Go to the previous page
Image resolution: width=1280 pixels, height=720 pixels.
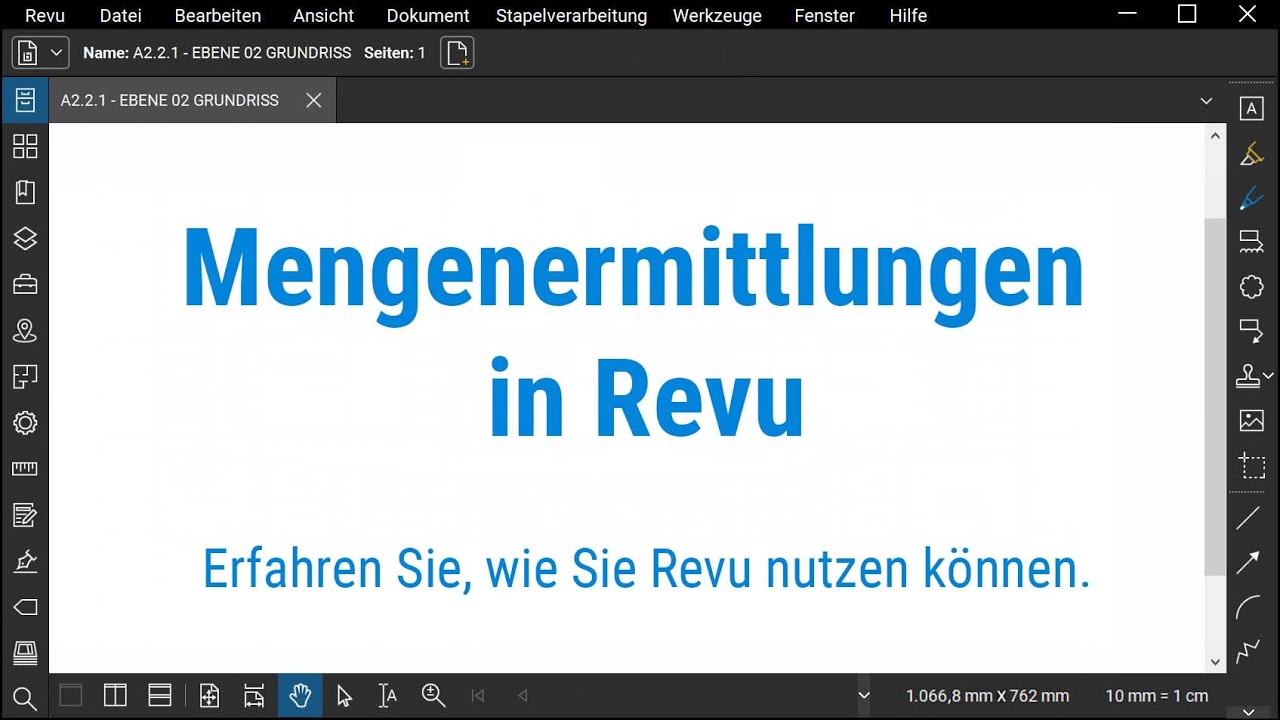point(522,696)
